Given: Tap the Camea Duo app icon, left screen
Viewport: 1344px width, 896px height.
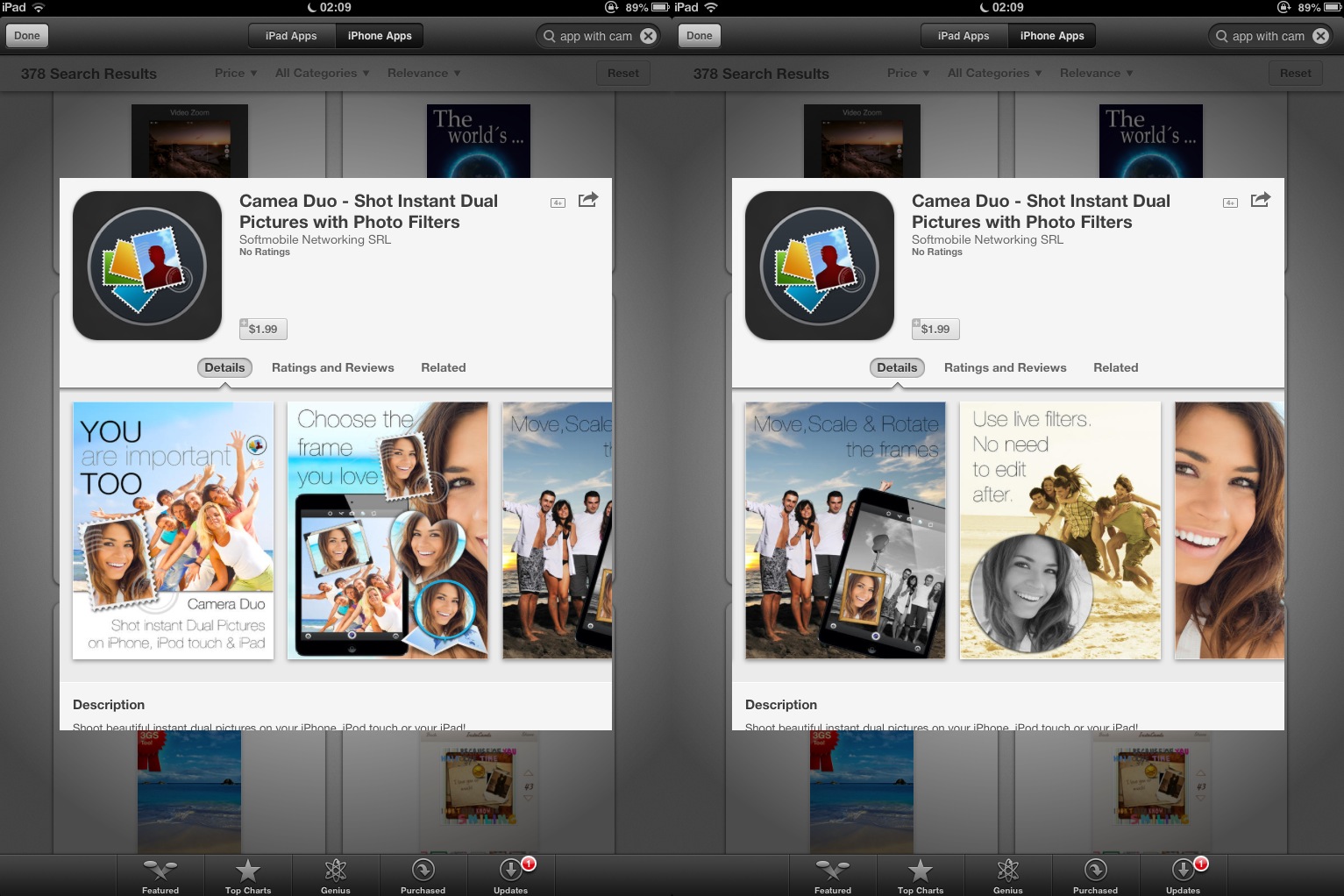Looking at the screenshot, I should (147, 266).
